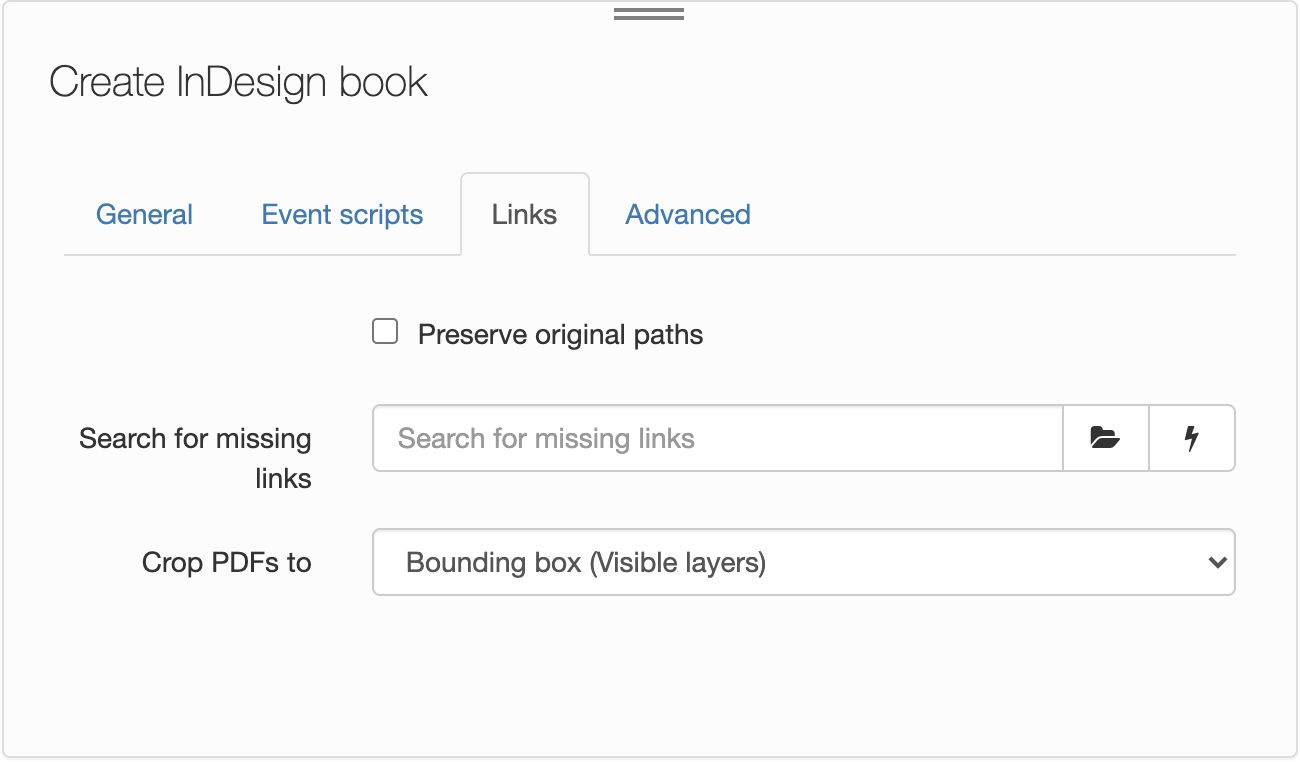Open the Event scripts tab
This screenshot has height=762, width=1300.
click(342, 214)
